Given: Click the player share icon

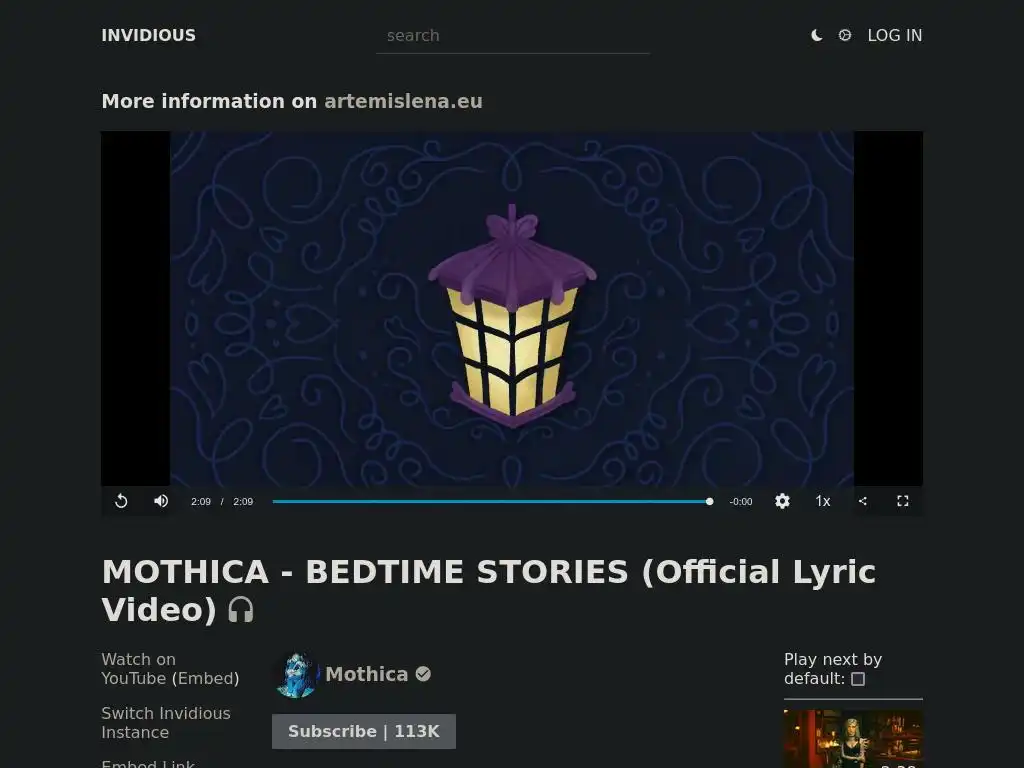Looking at the screenshot, I should click(863, 501).
